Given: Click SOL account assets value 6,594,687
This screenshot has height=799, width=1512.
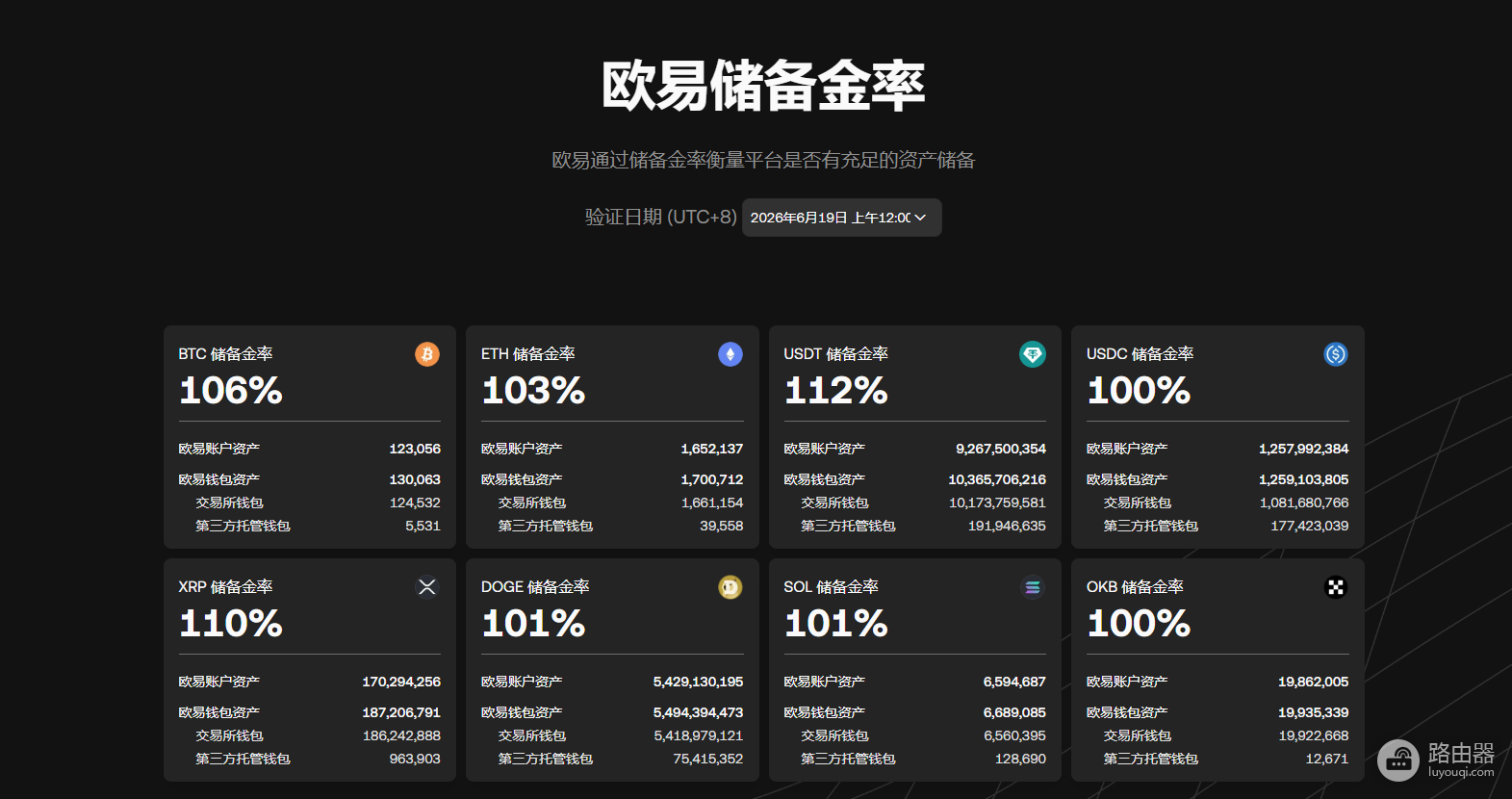Looking at the screenshot, I should point(1014,682).
